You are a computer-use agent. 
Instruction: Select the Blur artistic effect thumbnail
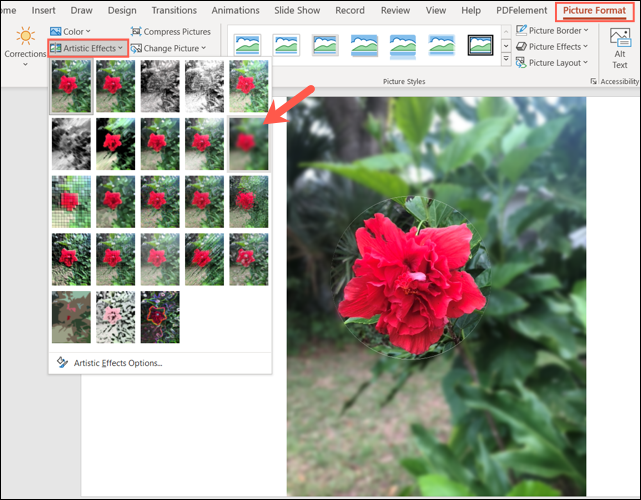[x=248, y=142]
